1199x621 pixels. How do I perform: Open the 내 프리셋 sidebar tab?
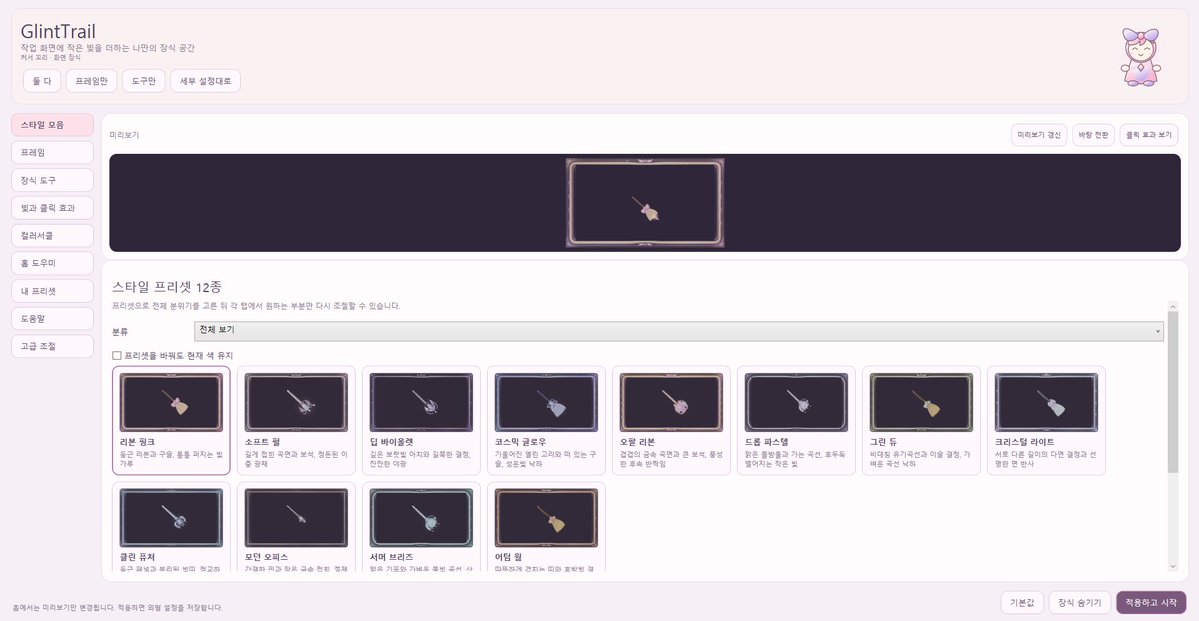coord(53,291)
